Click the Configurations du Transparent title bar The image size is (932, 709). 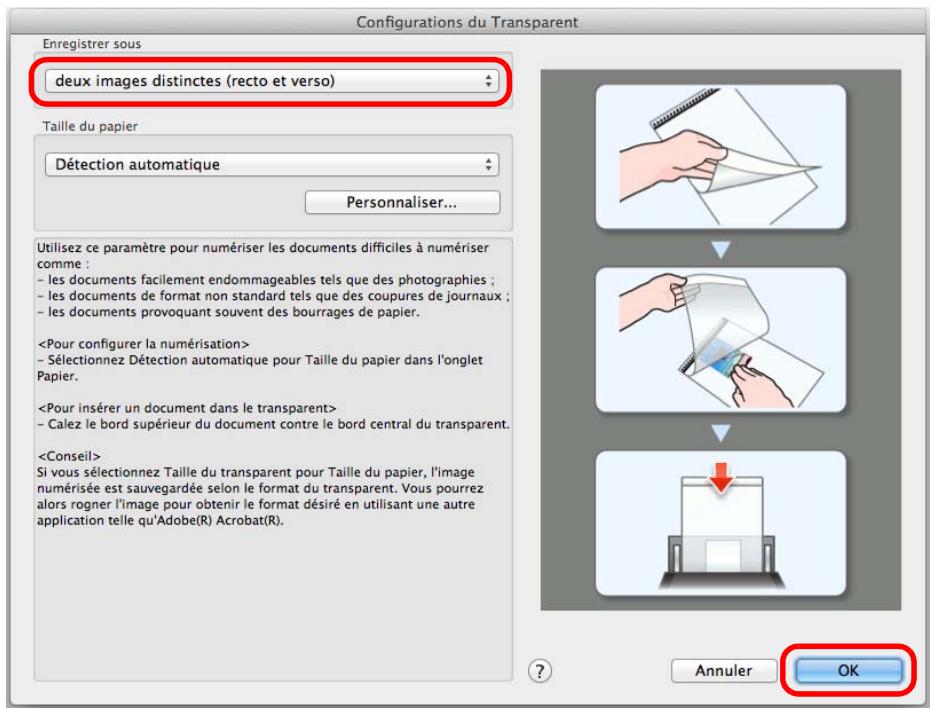[x=467, y=22]
